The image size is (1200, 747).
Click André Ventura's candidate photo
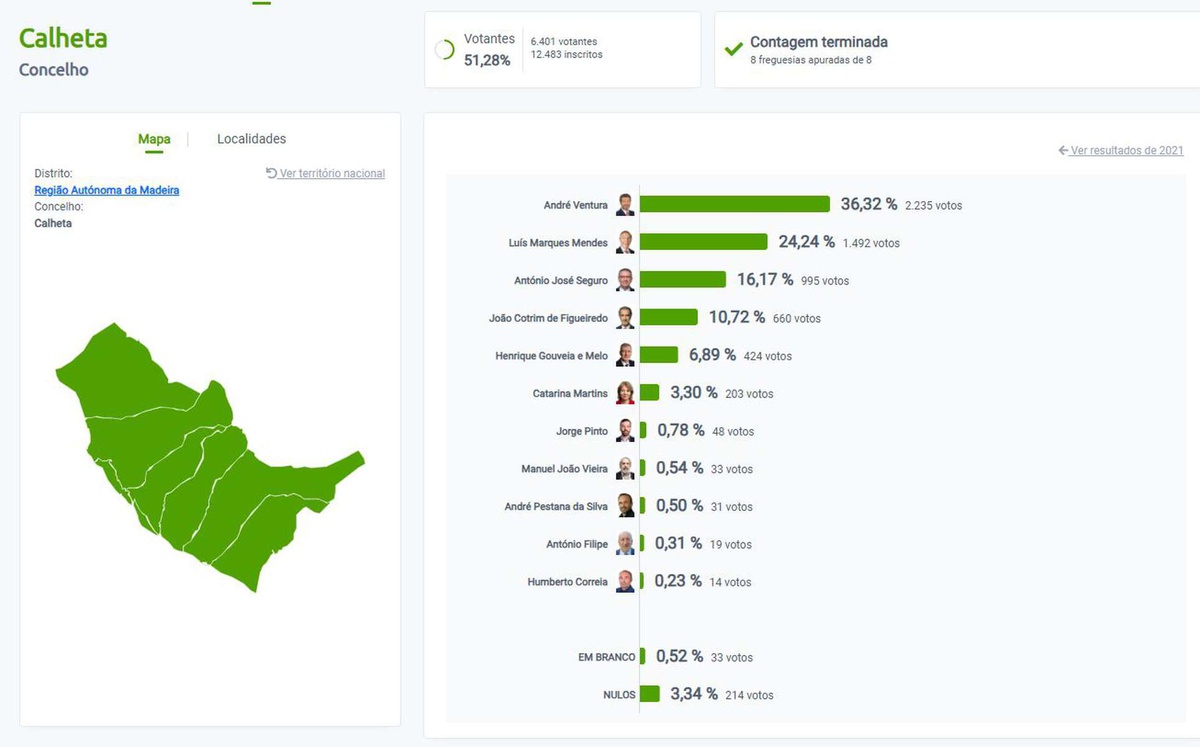pos(625,205)
